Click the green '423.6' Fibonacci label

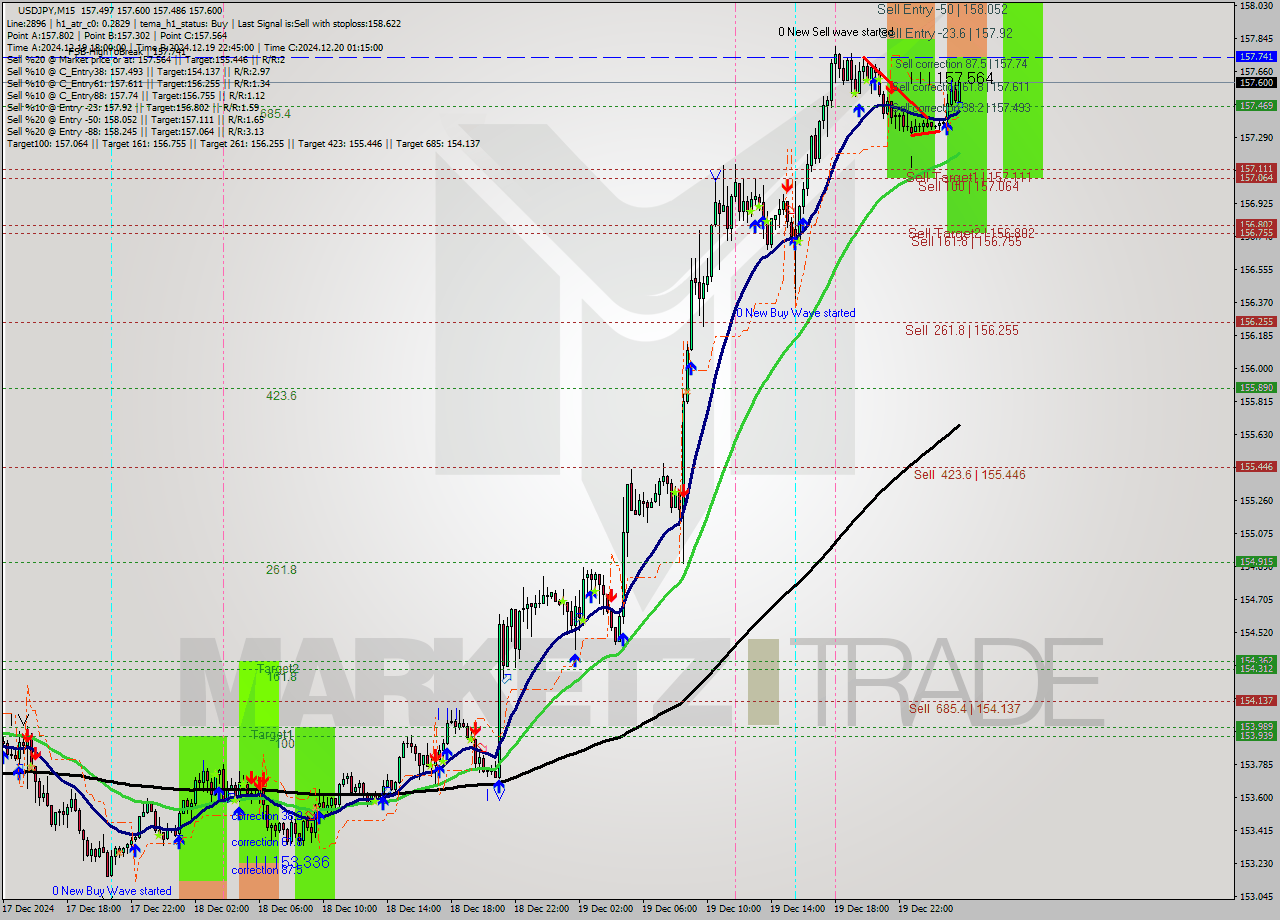(x=281, y=395)
